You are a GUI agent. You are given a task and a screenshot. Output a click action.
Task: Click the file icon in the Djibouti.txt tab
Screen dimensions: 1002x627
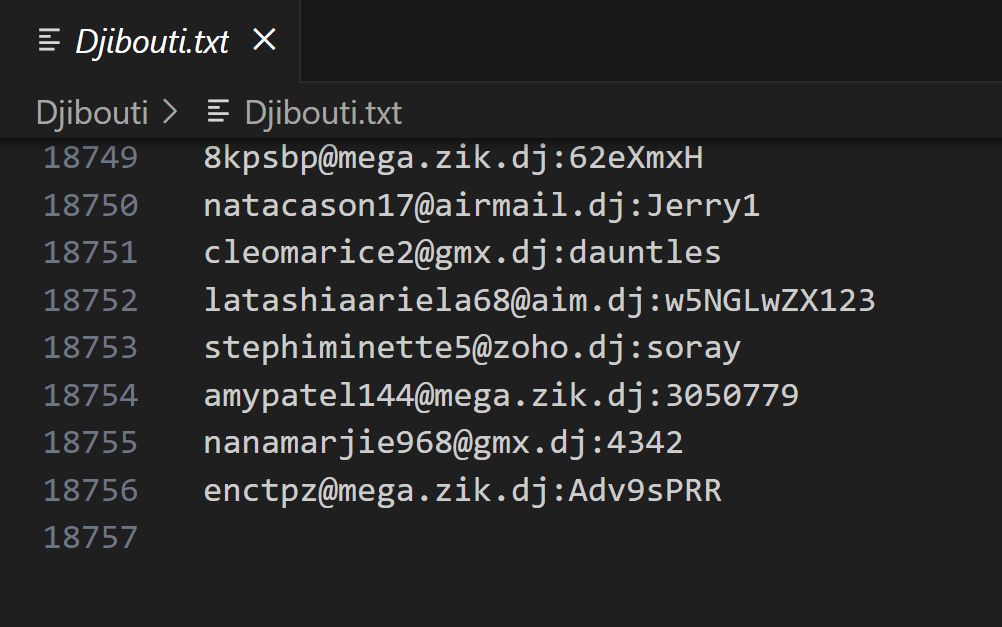point(49,40)
